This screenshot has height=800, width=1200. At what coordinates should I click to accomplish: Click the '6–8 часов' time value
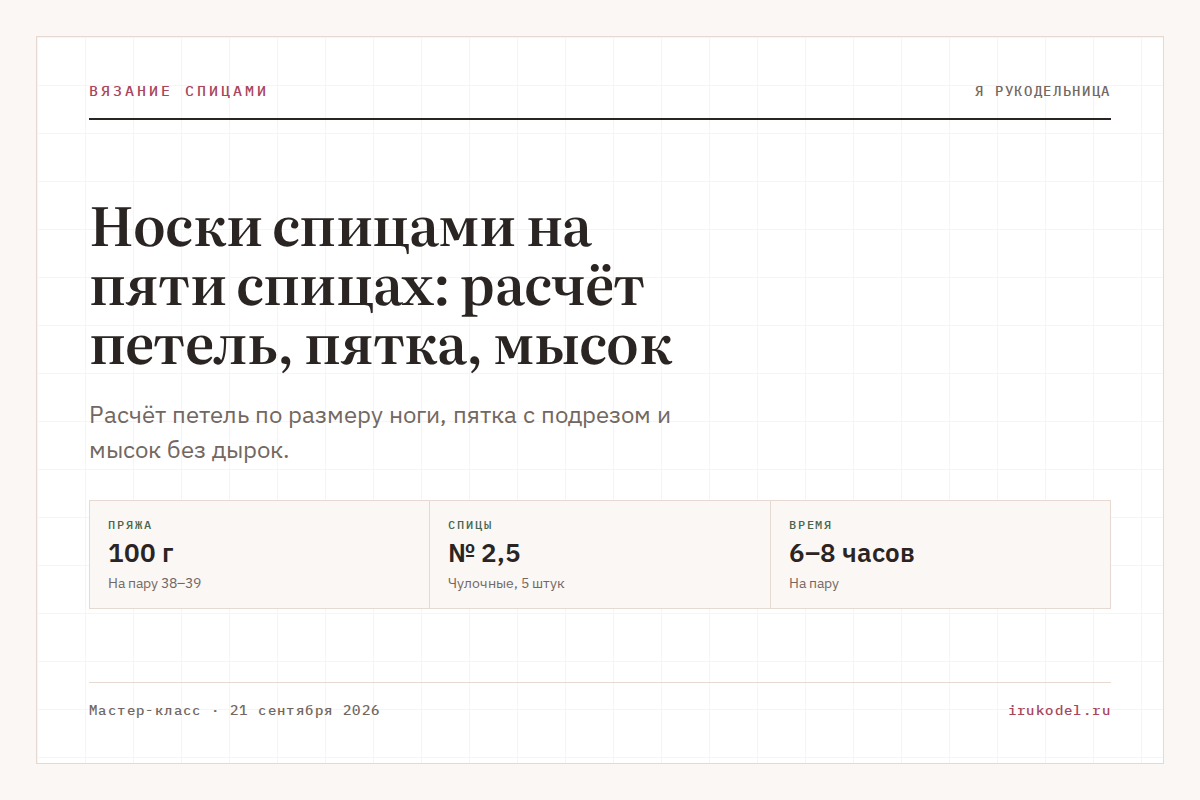852,553
